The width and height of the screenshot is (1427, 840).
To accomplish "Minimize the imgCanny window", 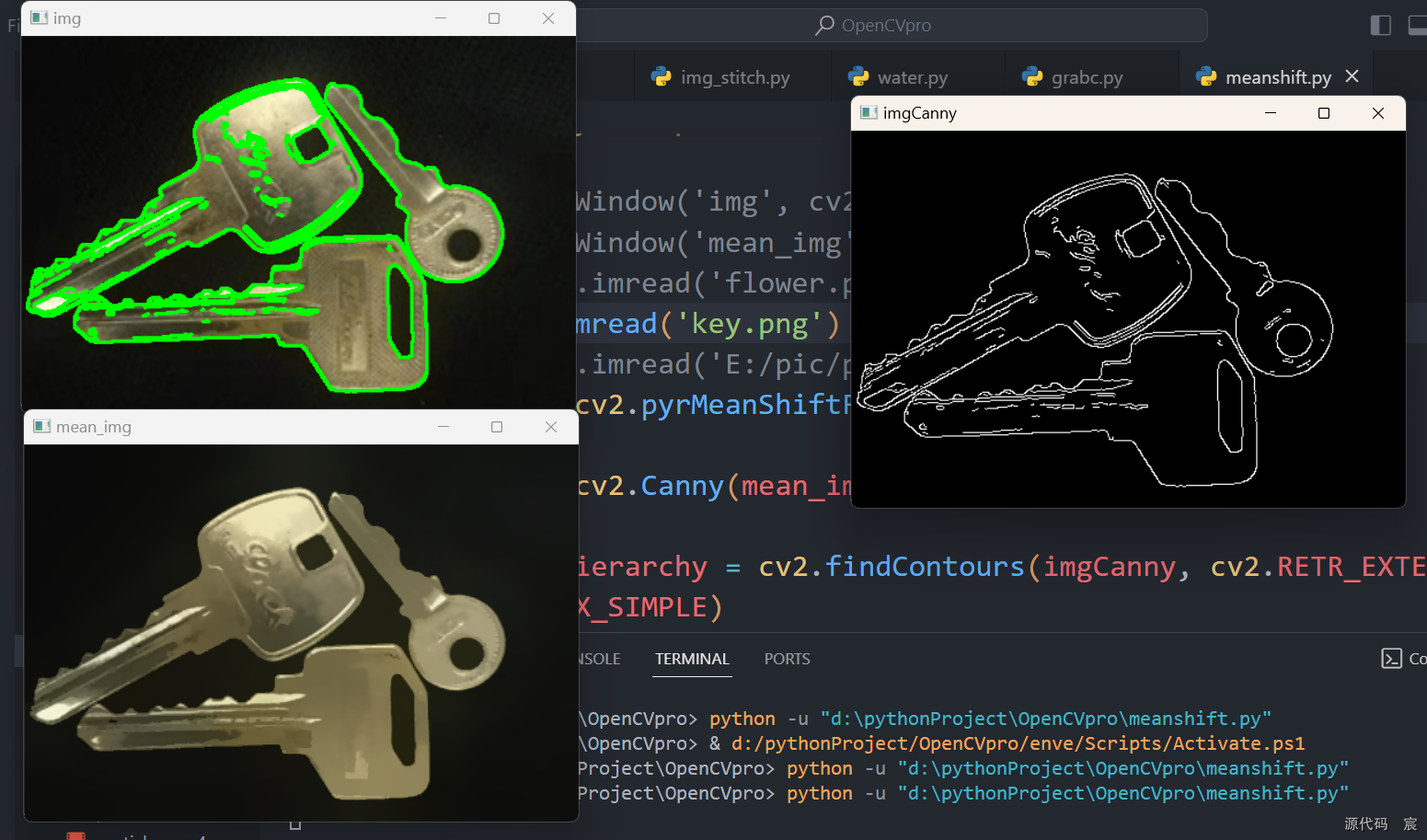I will pos(1271,113).
